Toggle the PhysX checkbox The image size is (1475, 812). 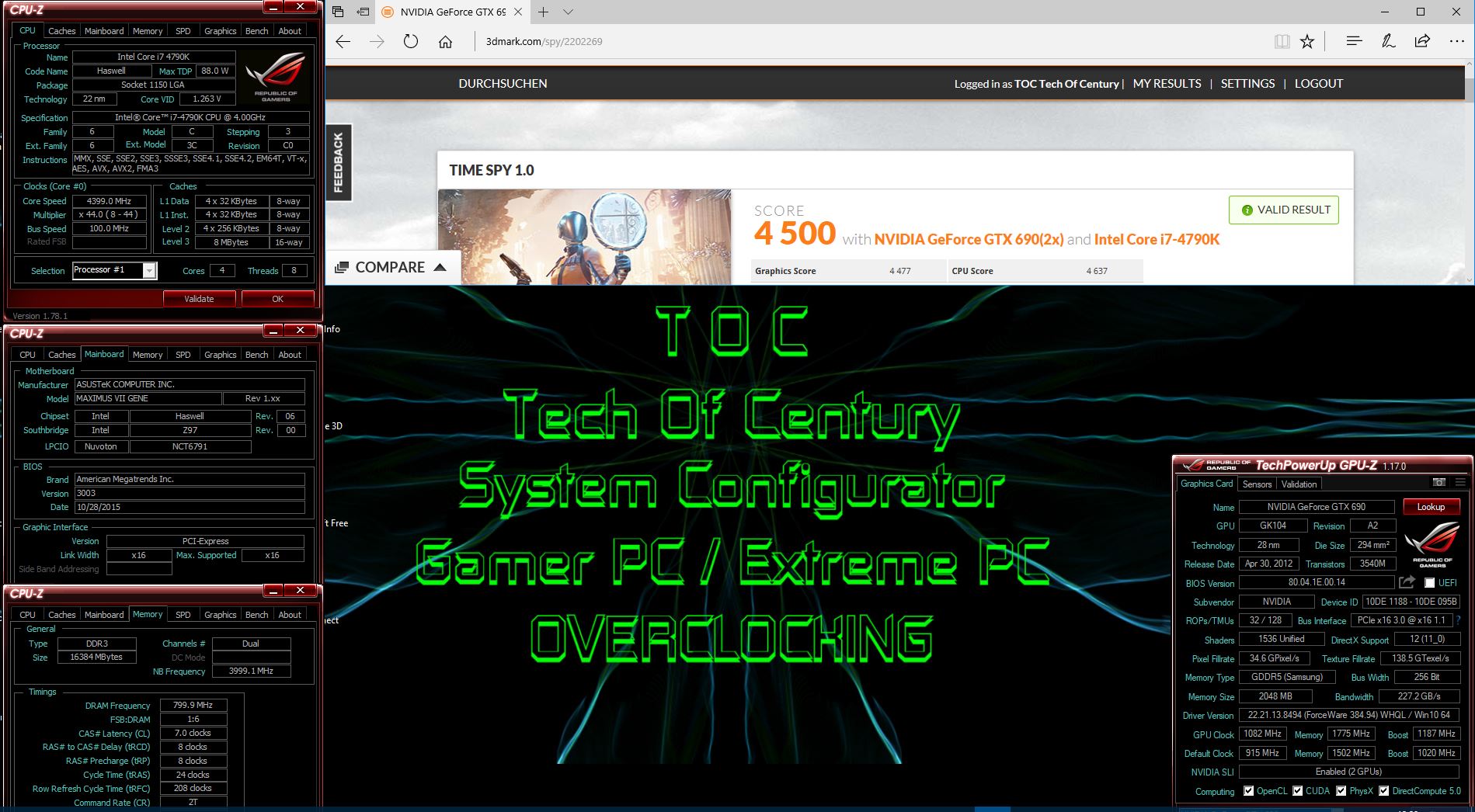tap(1341, 791)
